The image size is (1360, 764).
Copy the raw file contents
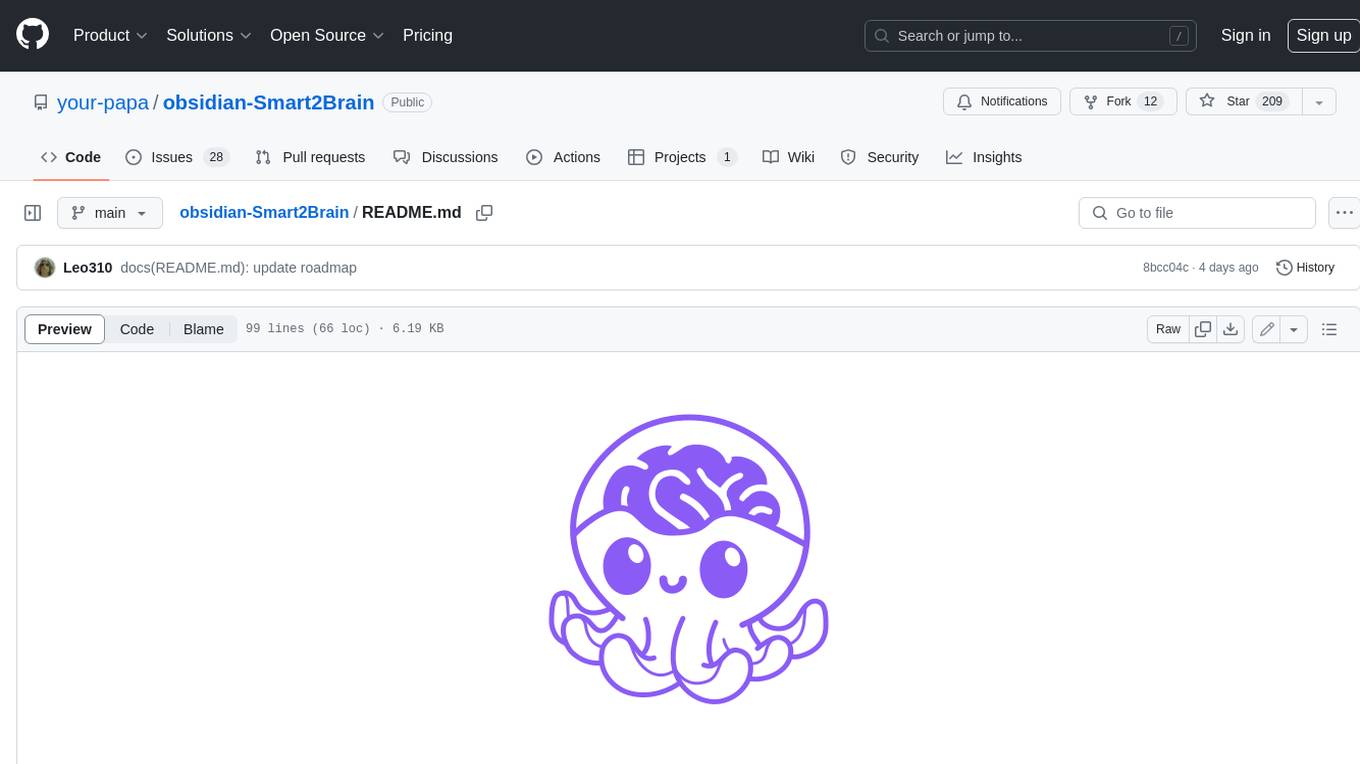pos(1203,329)
